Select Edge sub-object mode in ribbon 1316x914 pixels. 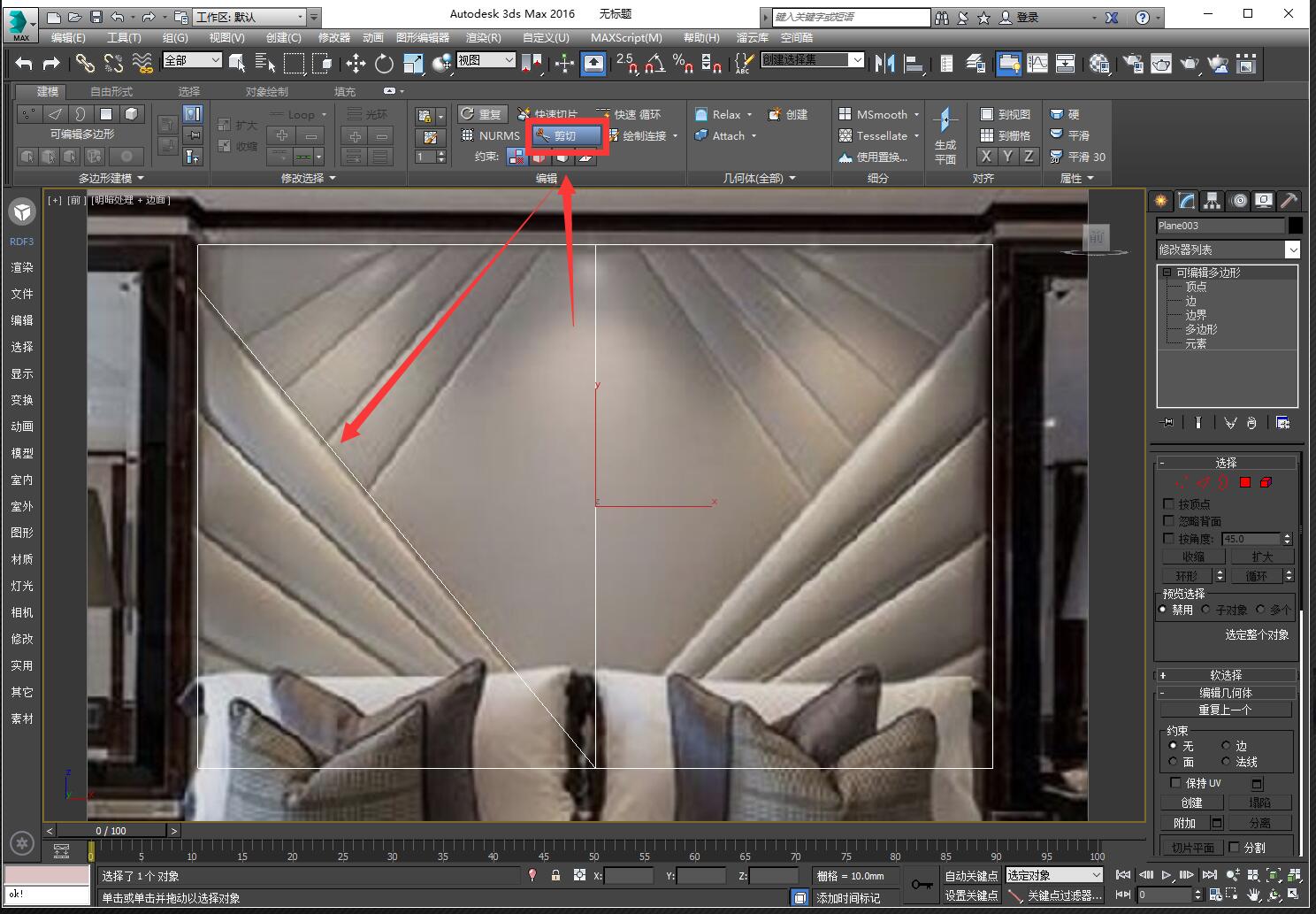click(55, 113)
